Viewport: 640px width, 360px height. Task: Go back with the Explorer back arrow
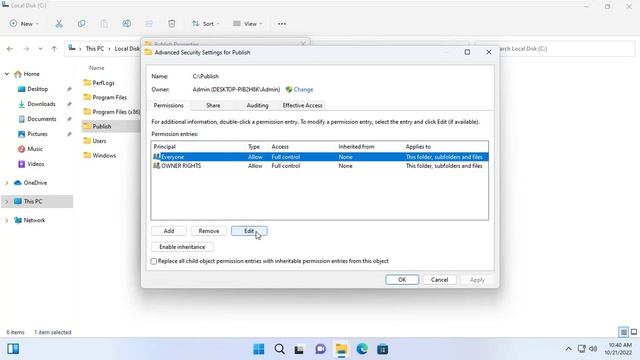(x=10, y=49)
